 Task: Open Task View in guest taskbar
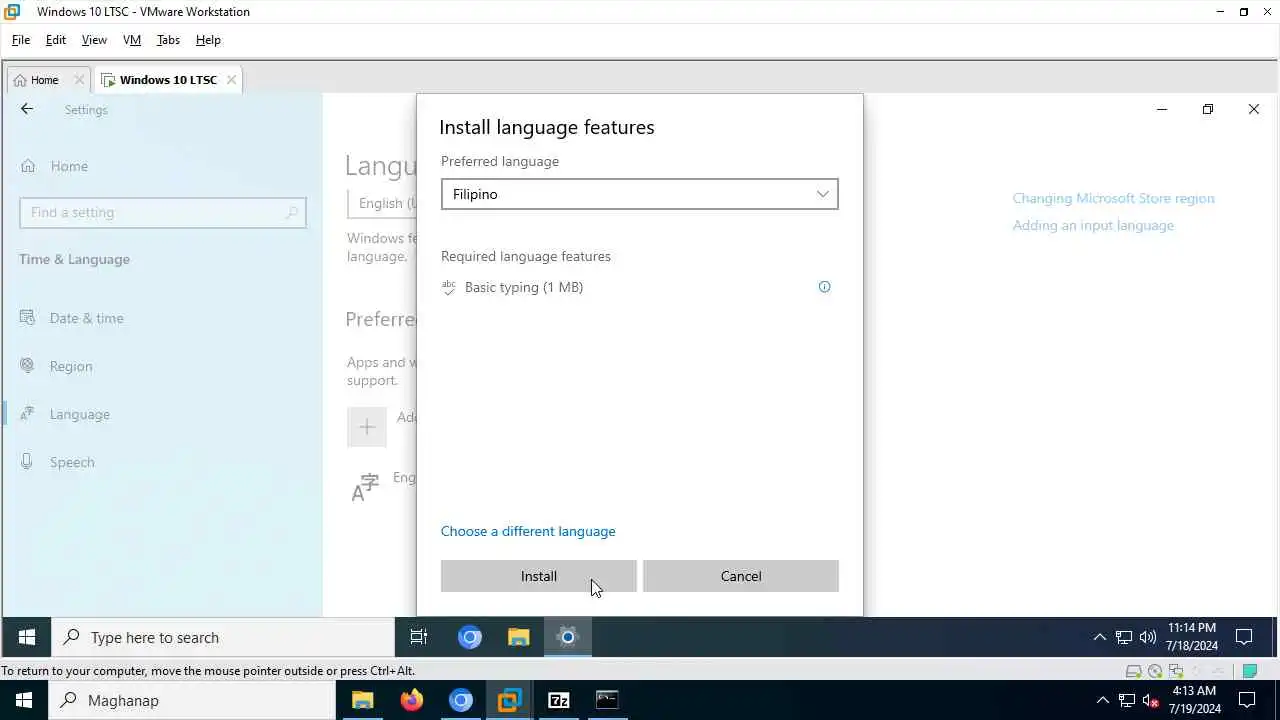pos(419,637)
